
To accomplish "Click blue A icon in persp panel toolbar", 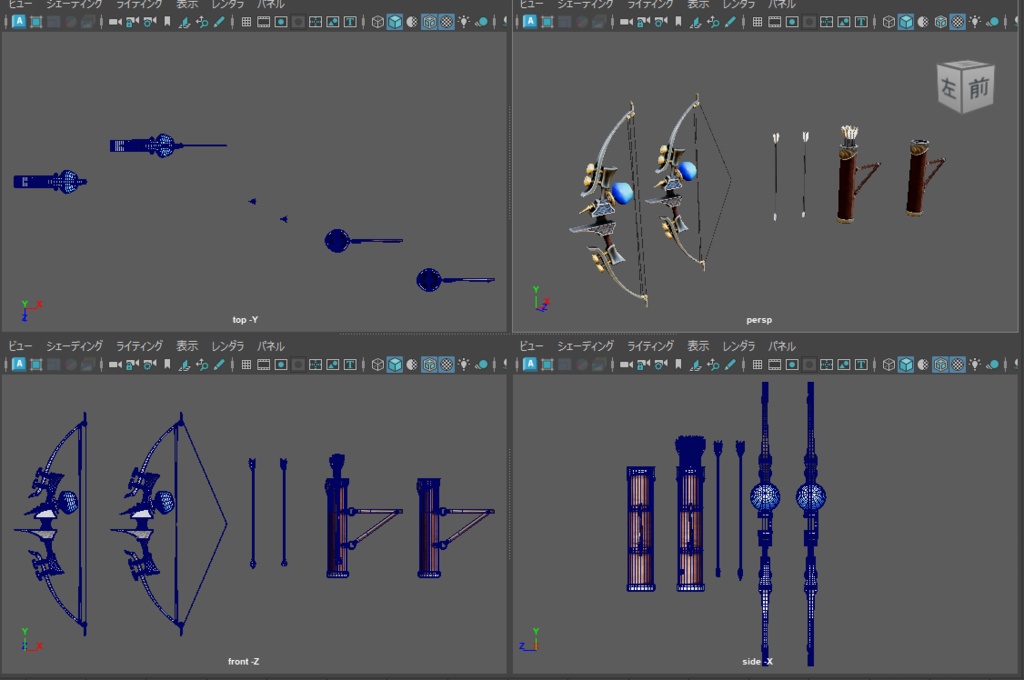I will coord(530,22).
